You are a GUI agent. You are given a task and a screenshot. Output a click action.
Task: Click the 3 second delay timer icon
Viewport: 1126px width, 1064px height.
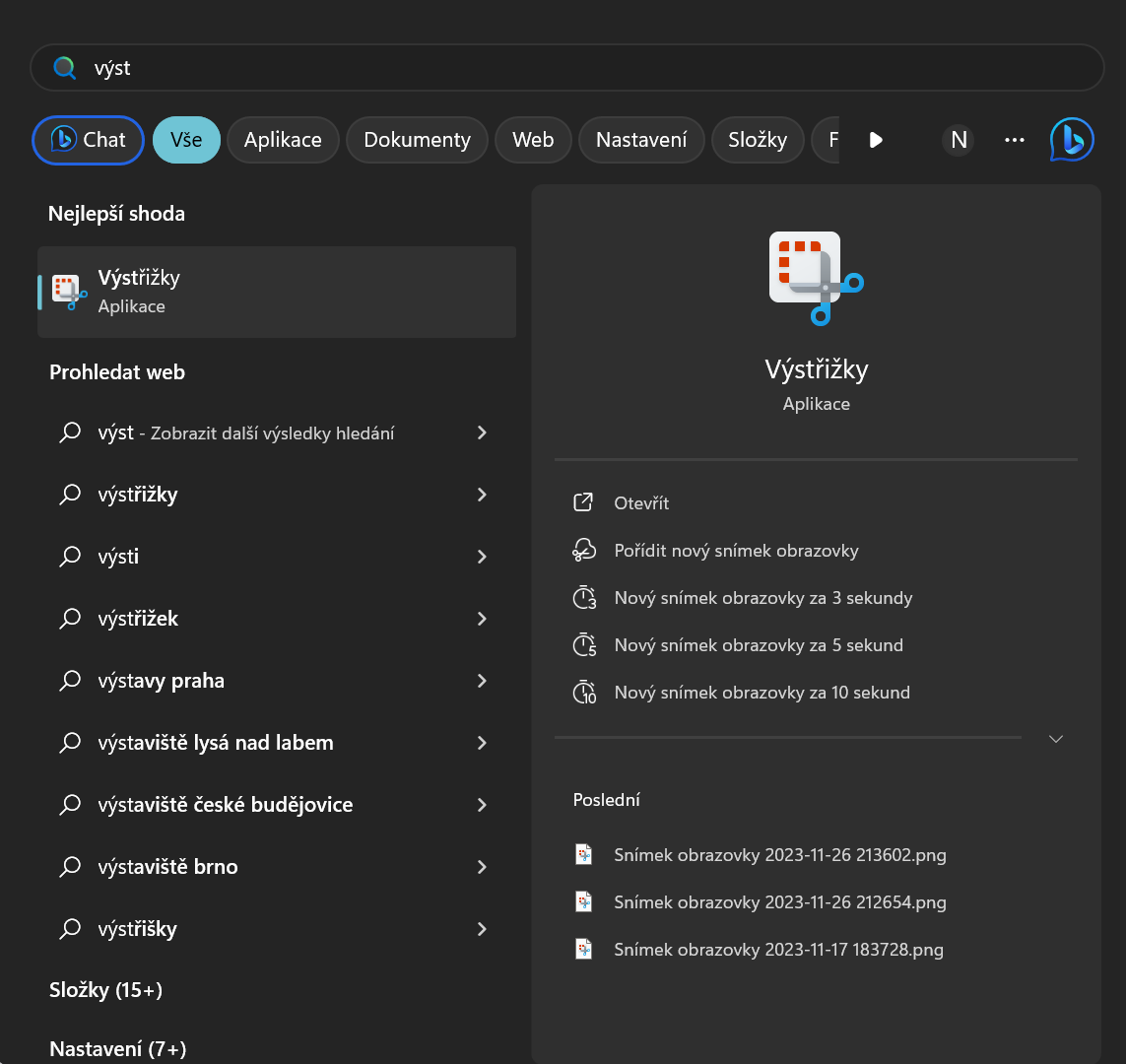point(584,598)
